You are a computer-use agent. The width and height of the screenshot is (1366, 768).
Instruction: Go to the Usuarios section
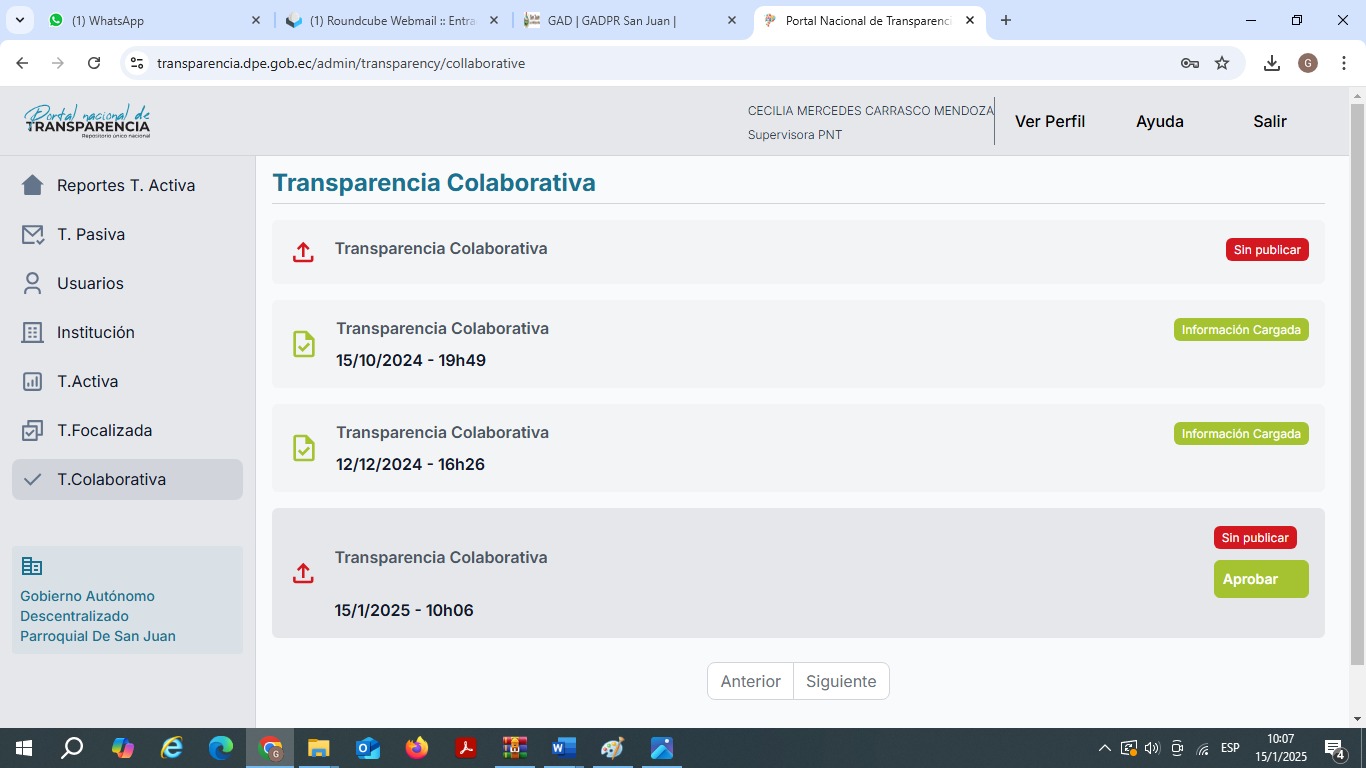point(90,283)
